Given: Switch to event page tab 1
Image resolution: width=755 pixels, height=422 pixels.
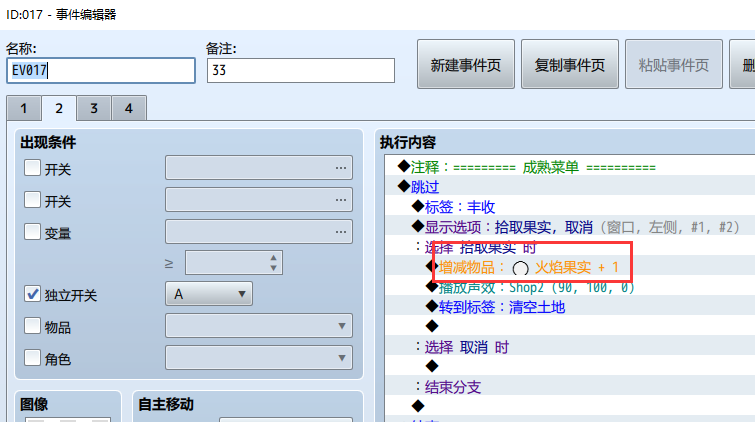Looking at the screenshot, I should tap(24, 108).
